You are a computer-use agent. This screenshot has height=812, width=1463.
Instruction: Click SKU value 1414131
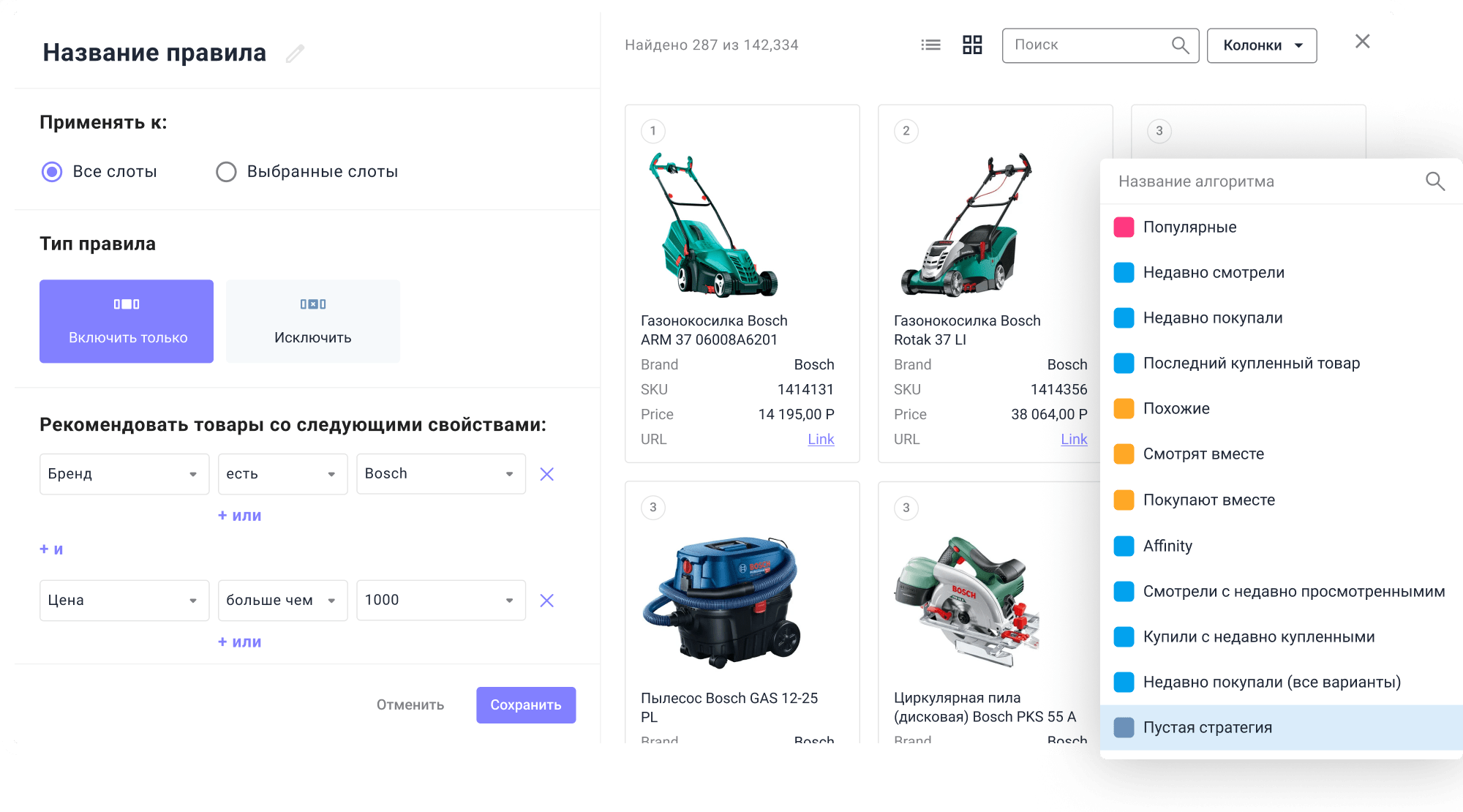click(805, 390)
